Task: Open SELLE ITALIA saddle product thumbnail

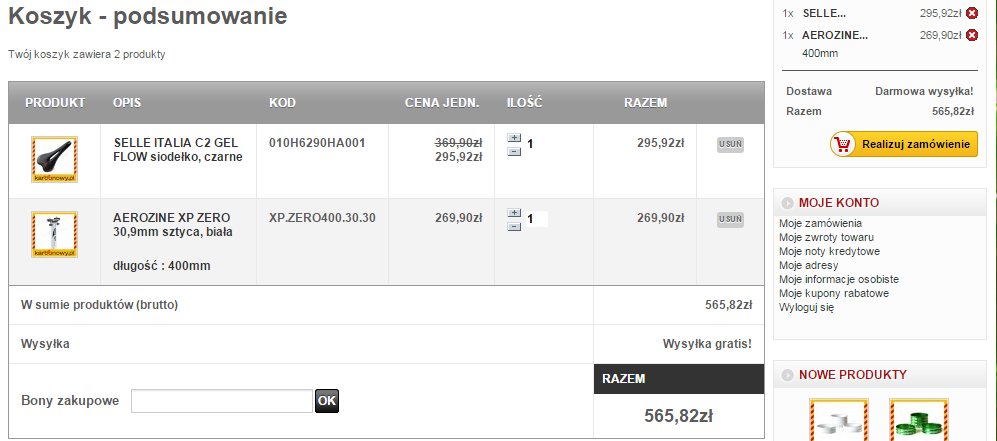Action: pos(54,160)
